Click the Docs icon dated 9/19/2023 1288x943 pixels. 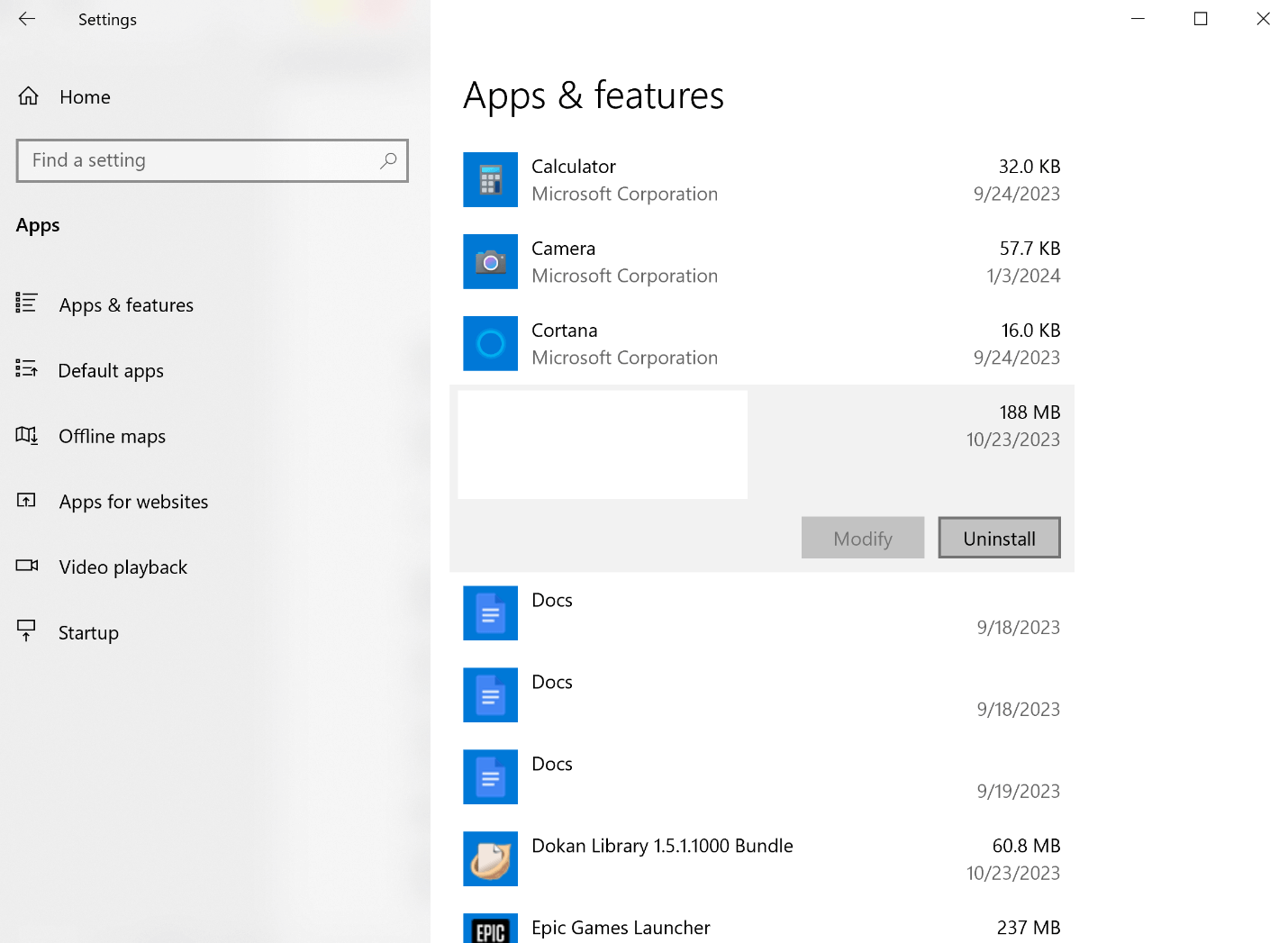pyautogui.click(x=490, y=777)
